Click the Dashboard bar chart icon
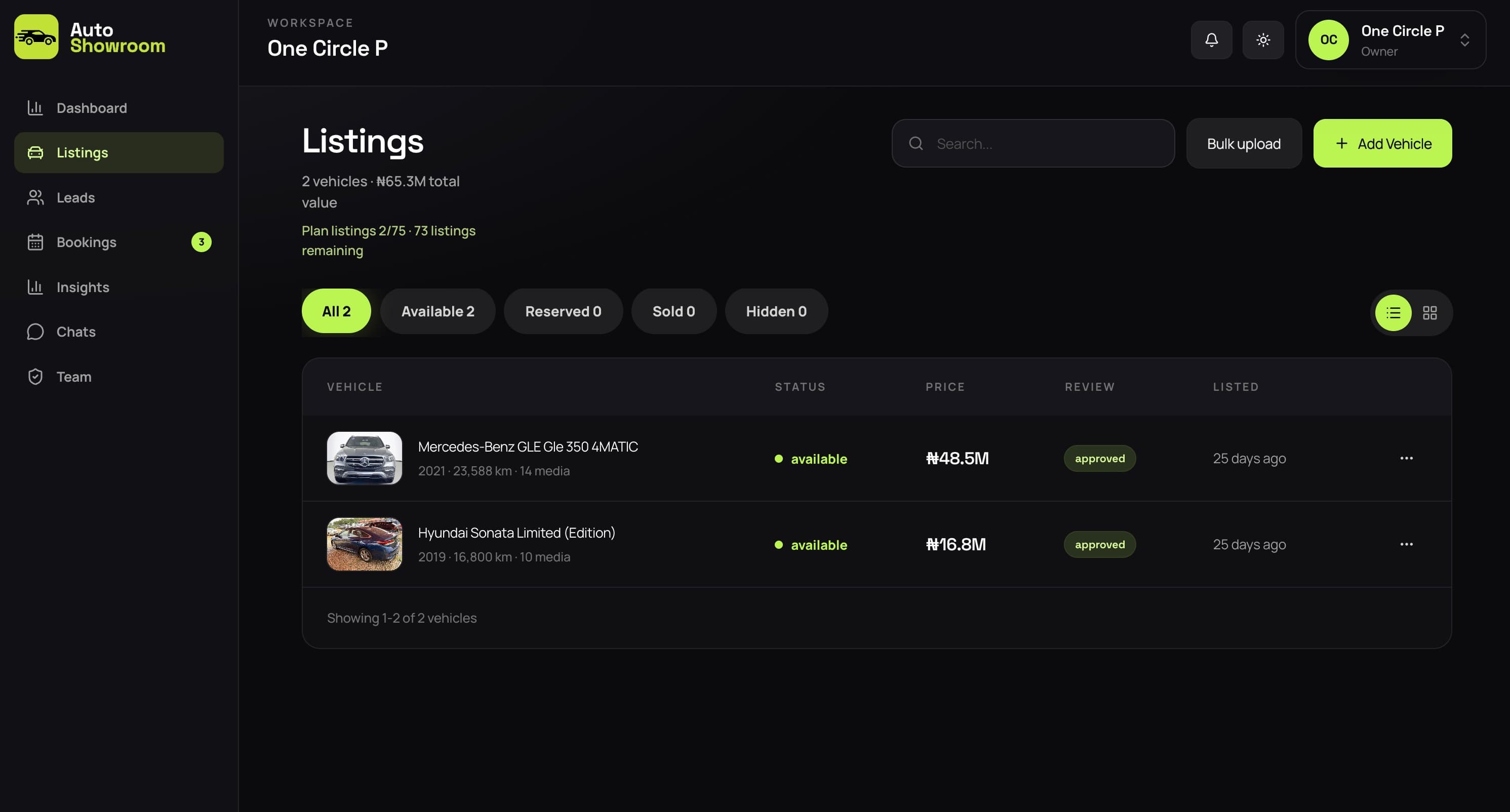 click(x=35, y=108)
